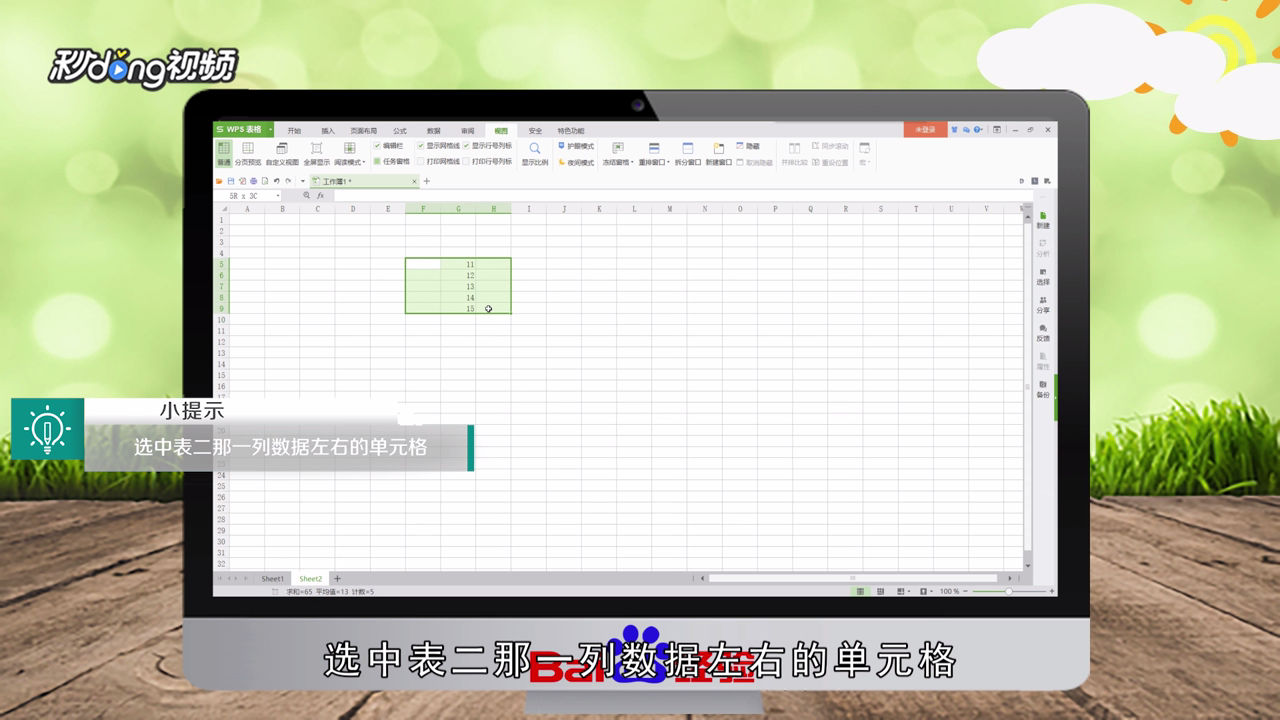Activate 夜间模式 night mode
The width and height of the screenshot is (1280, 720).
(578, 161)
